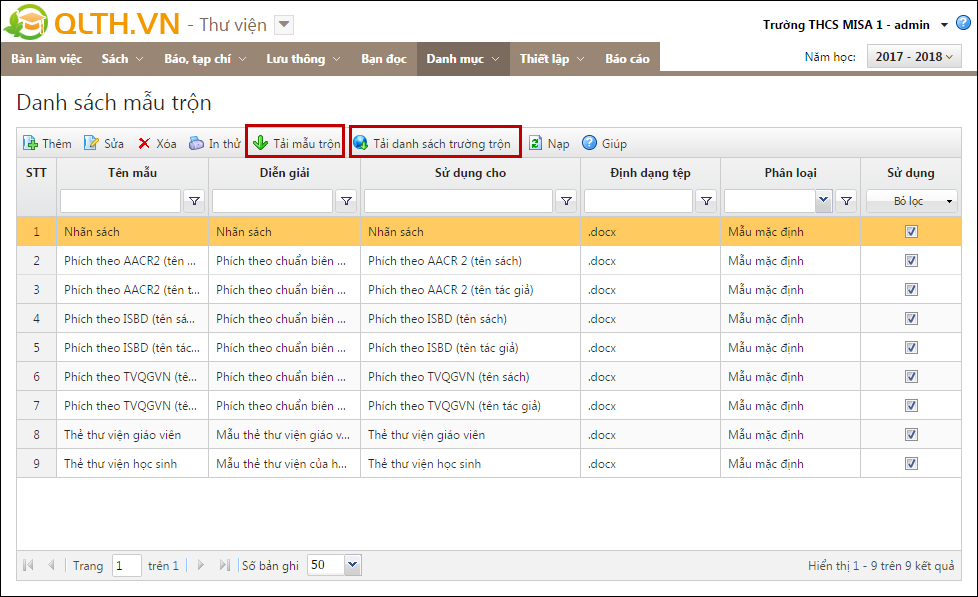Image resolution: width=978 pixels, height=597 pixels.
Task: Open Giúp help icon
Action: [x=590, y=144]
